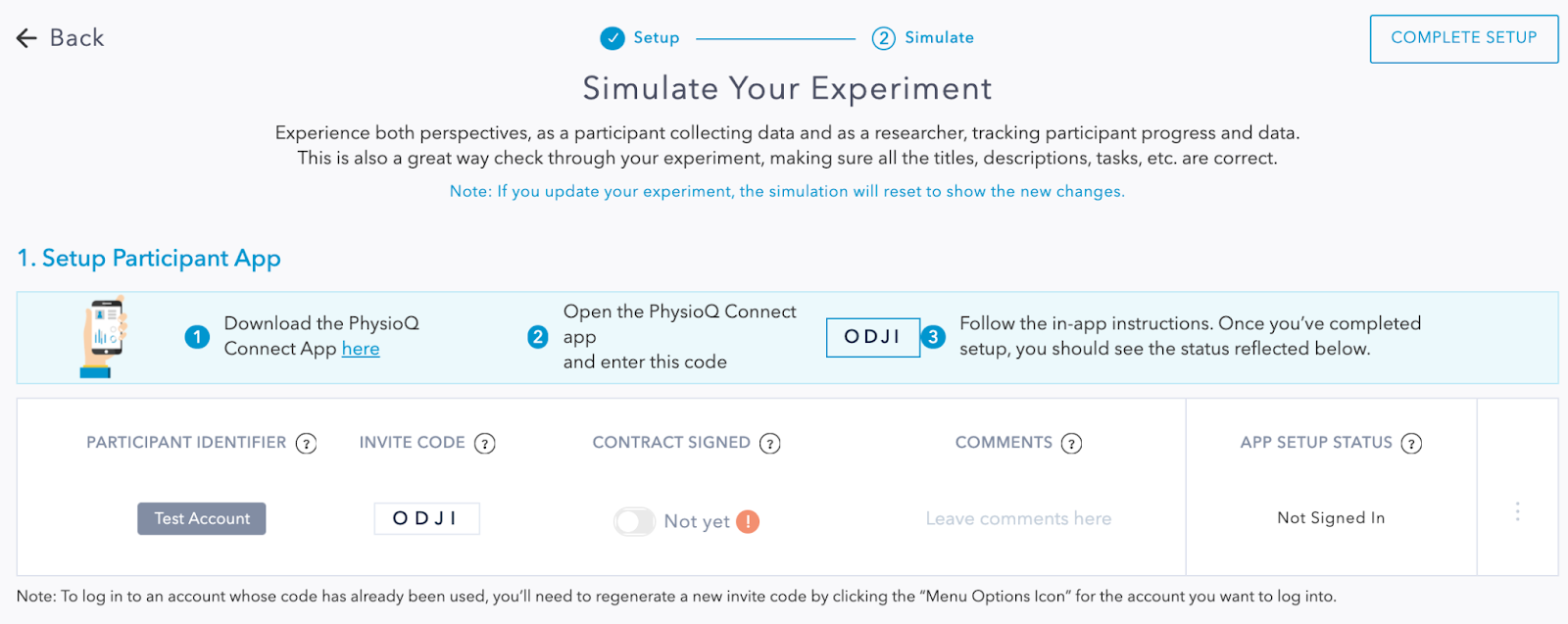
Task: Click the ODJI code in instructions banner
Action: point(872,337)
